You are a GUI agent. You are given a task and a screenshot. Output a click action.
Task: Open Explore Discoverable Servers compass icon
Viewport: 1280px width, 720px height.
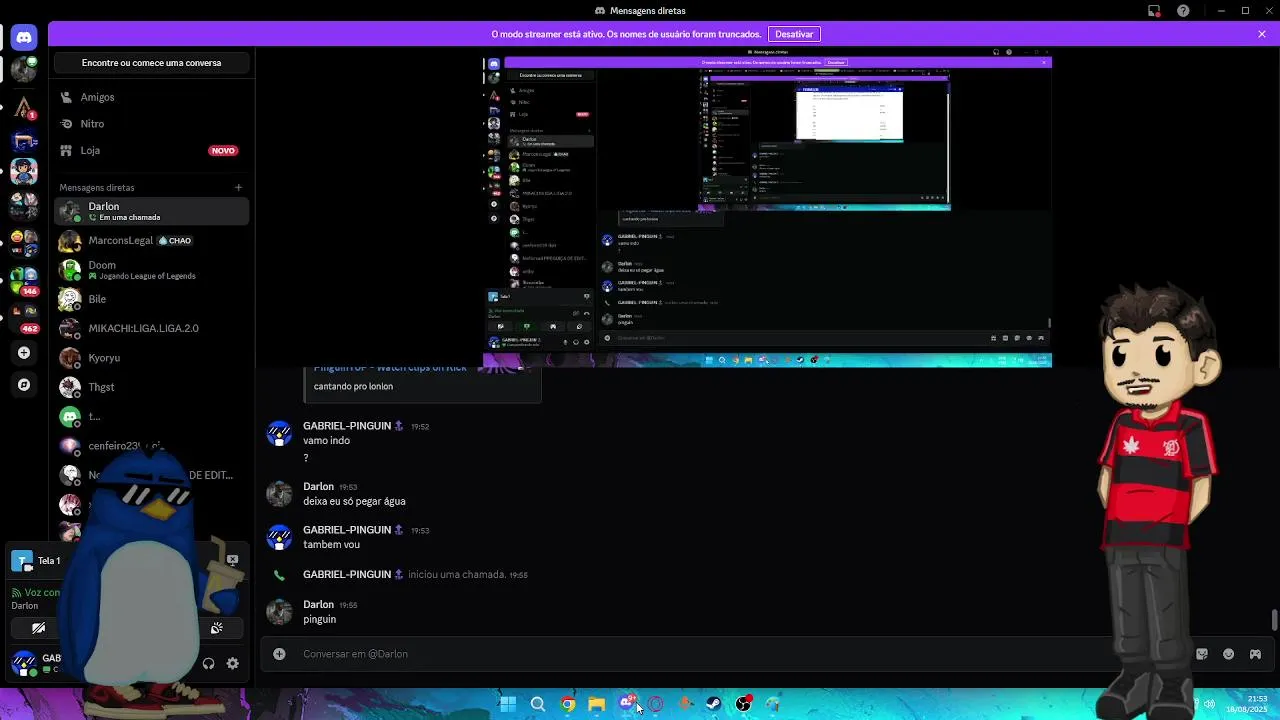click(x=24, y=384)
